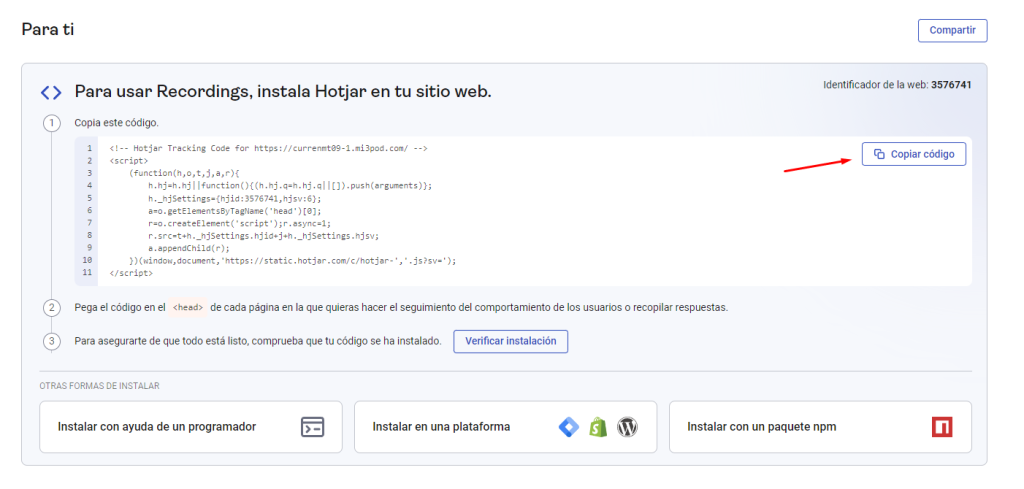Screen dimensions: 1024x489
Task: Click heading Para usar Recordings, instala Hotjar
Action: coord(283,91)
